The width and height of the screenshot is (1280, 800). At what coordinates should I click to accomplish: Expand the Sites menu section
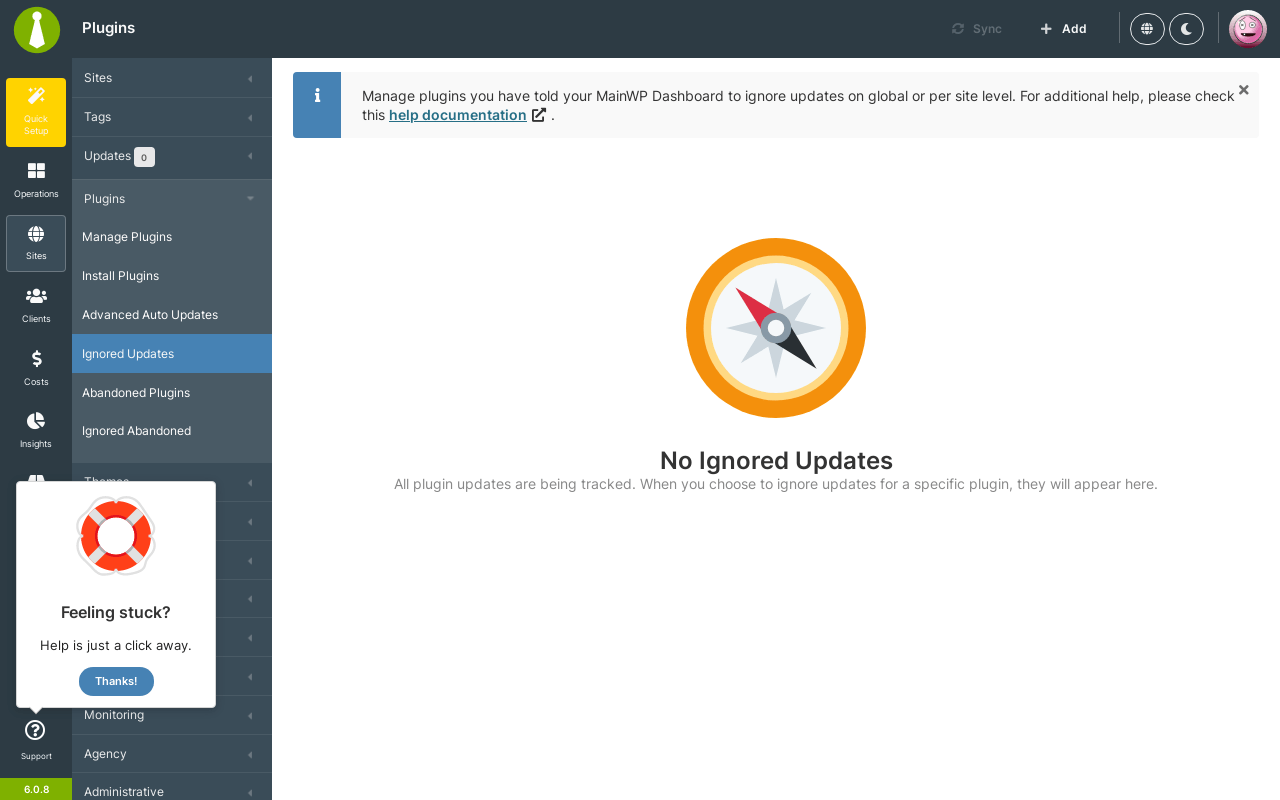(x=172, y=78)
